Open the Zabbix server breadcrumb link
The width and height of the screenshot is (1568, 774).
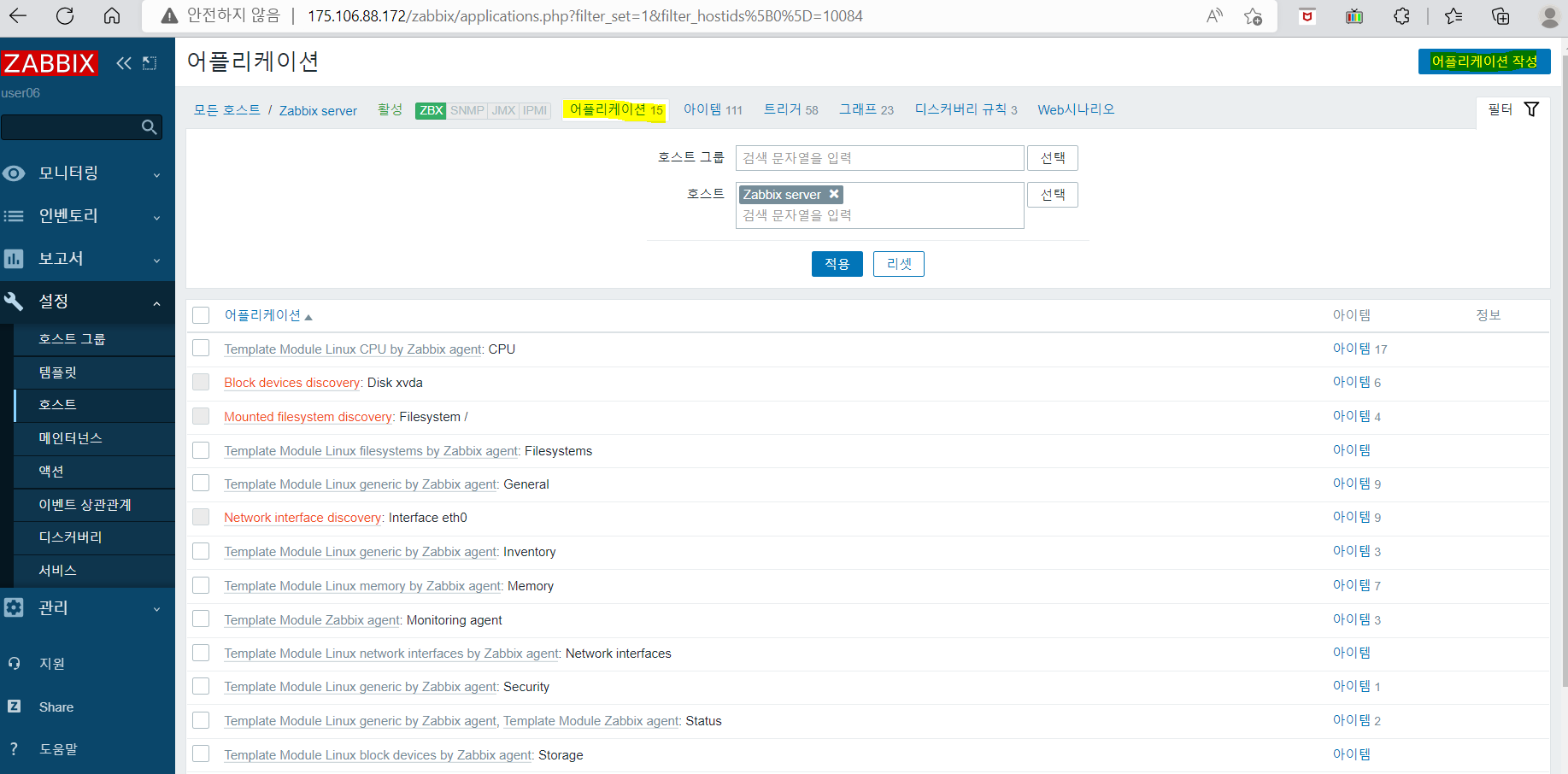tap(318, 110)
